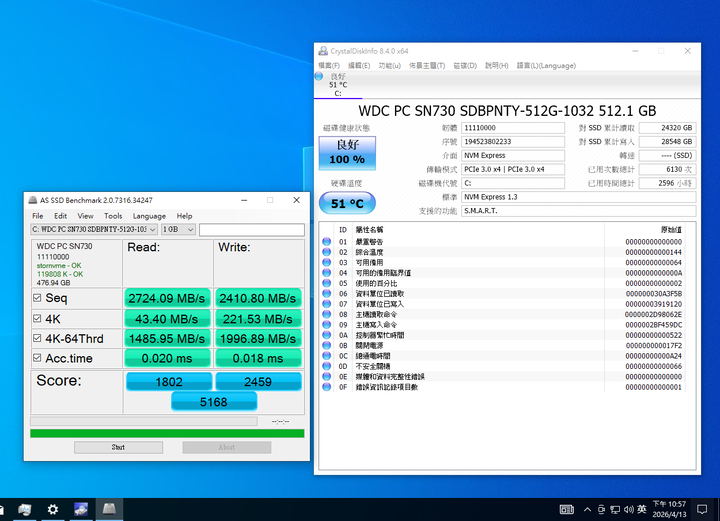Switch to AS SSD Benchmark via its taskbar icon
The width and height of the screenshot is (720, 521).
coord(109,510)
